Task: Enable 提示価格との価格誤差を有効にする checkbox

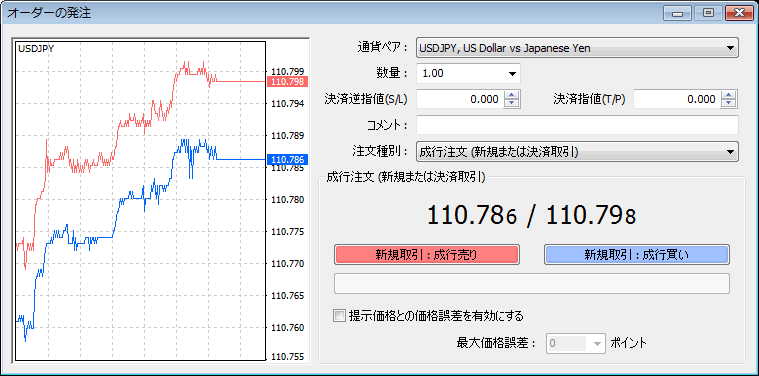Action: pos(339,316)
